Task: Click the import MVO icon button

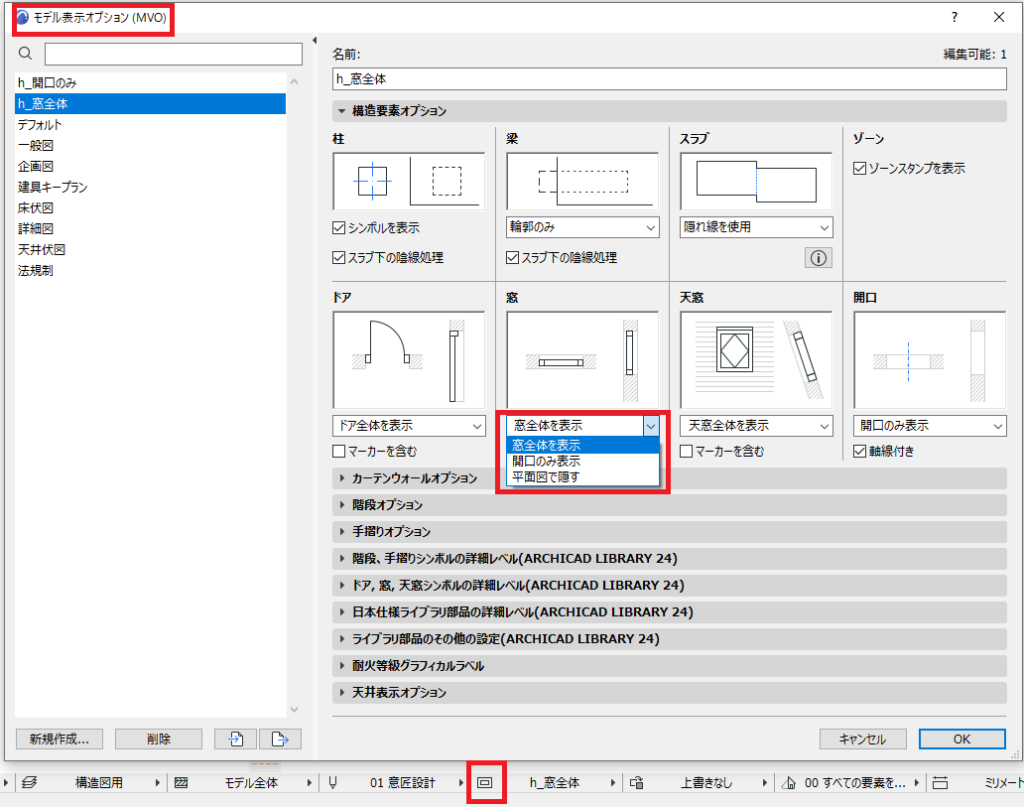Action: click(236, 739)
